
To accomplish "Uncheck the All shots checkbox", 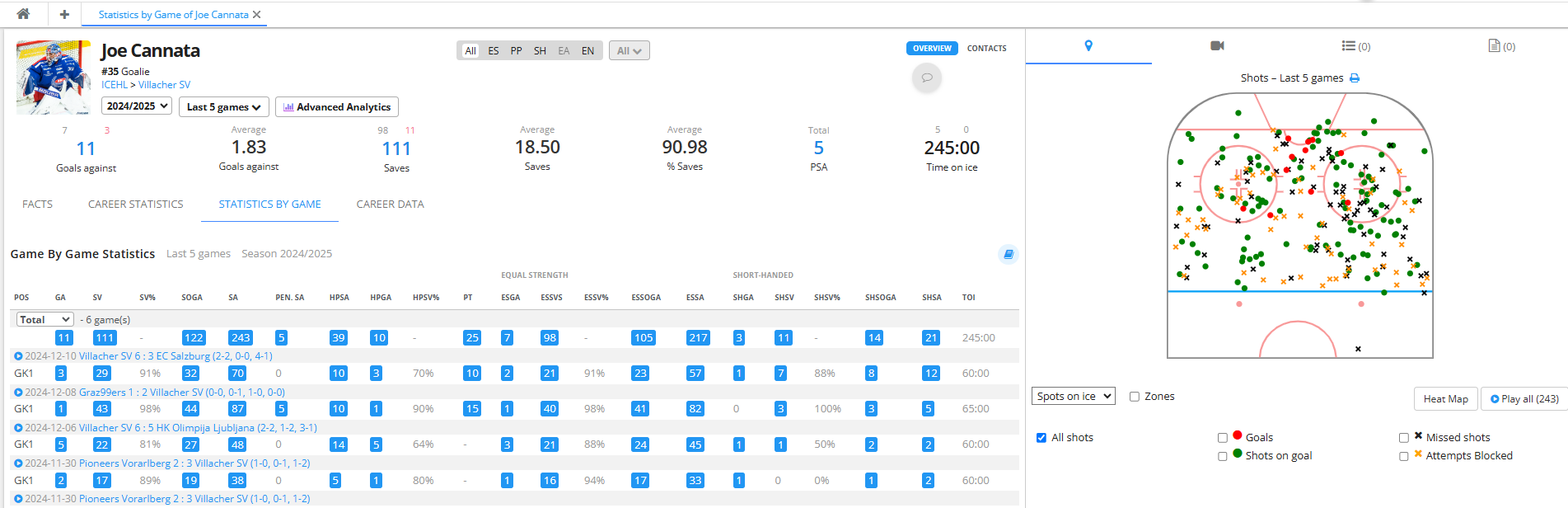I will (1041, 438).
